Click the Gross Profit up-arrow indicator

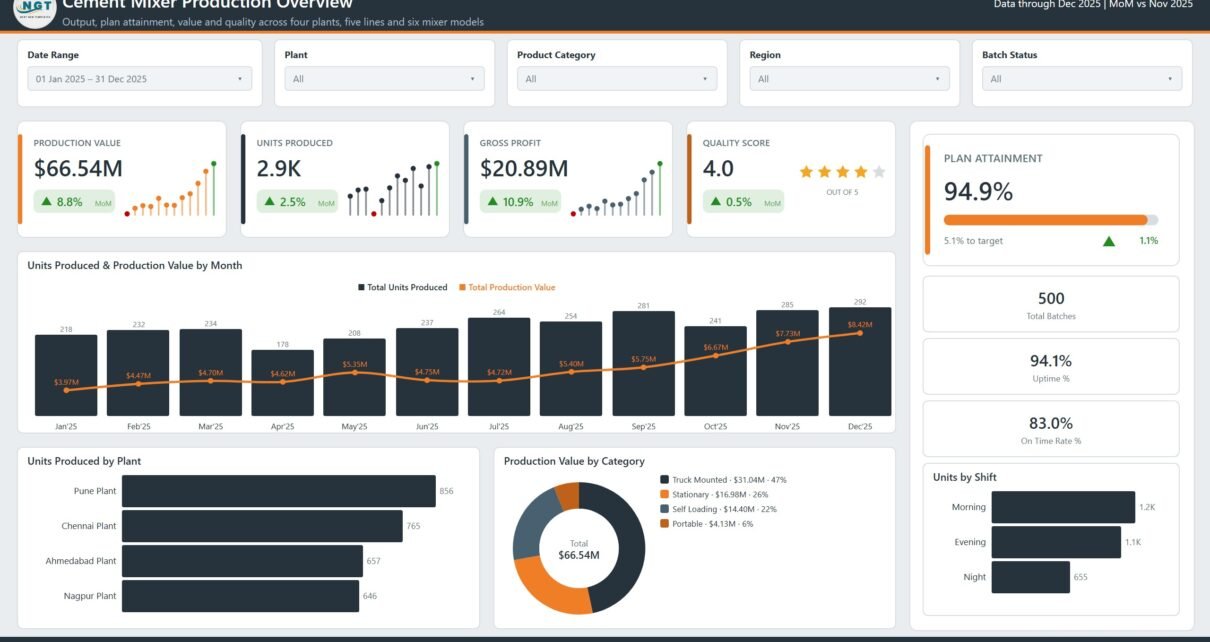493,202
